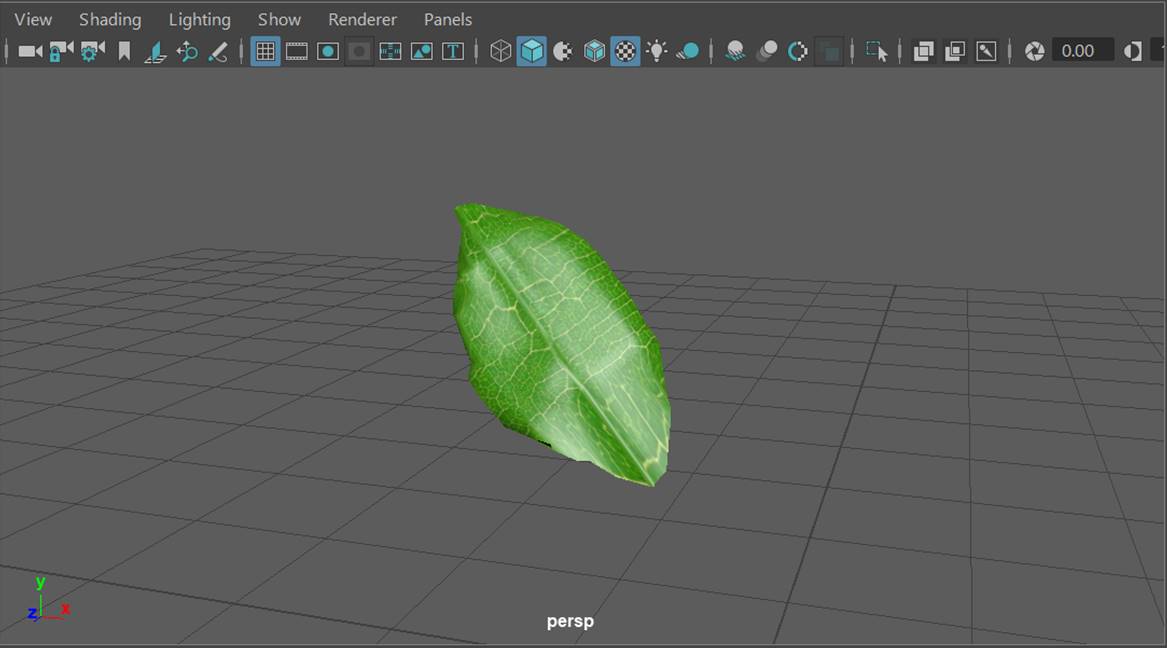Click the Gamma half-circle icon
The height and width of the screenshot is (648, 1167).
tap(1133, 51)
